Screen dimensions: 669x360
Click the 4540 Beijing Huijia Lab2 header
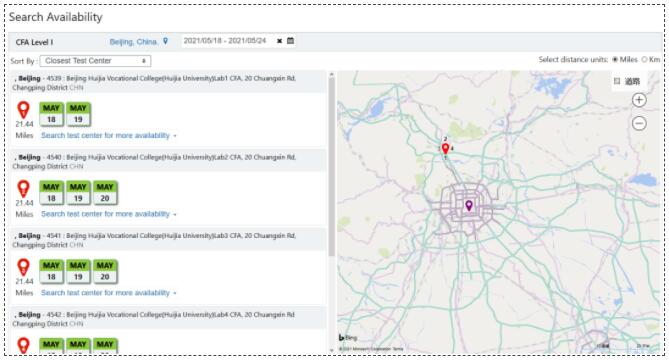click(168, 162)
